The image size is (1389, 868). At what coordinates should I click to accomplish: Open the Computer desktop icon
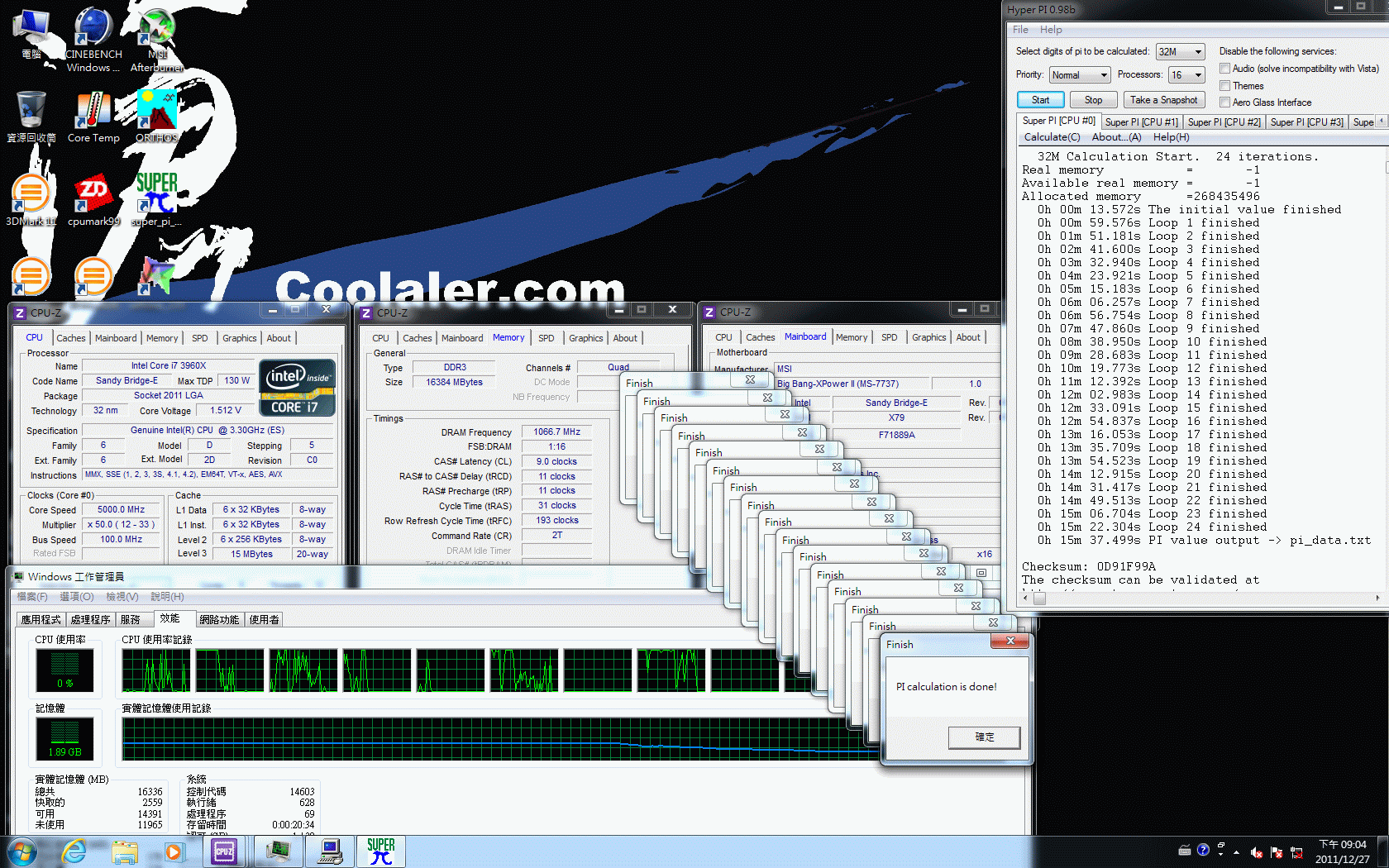tap(31, 35)
